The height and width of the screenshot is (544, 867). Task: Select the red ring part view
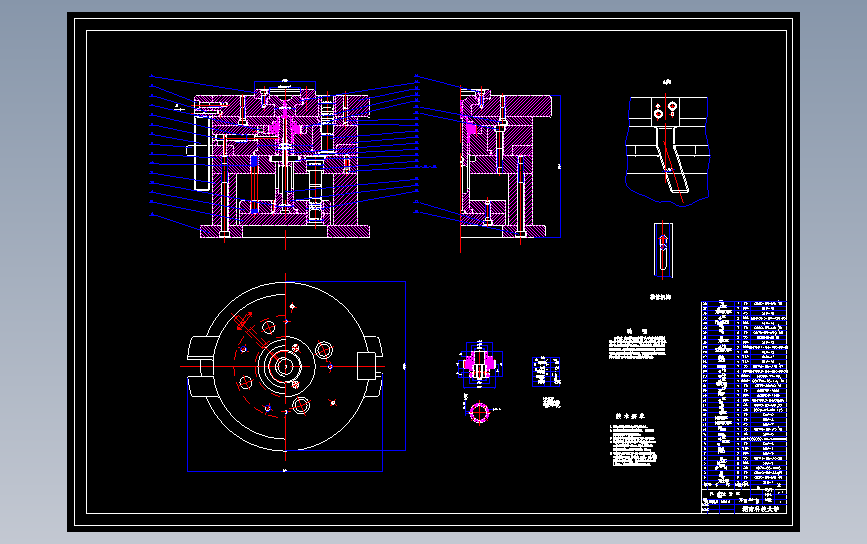pyautogui.click(x=479, y=412)
